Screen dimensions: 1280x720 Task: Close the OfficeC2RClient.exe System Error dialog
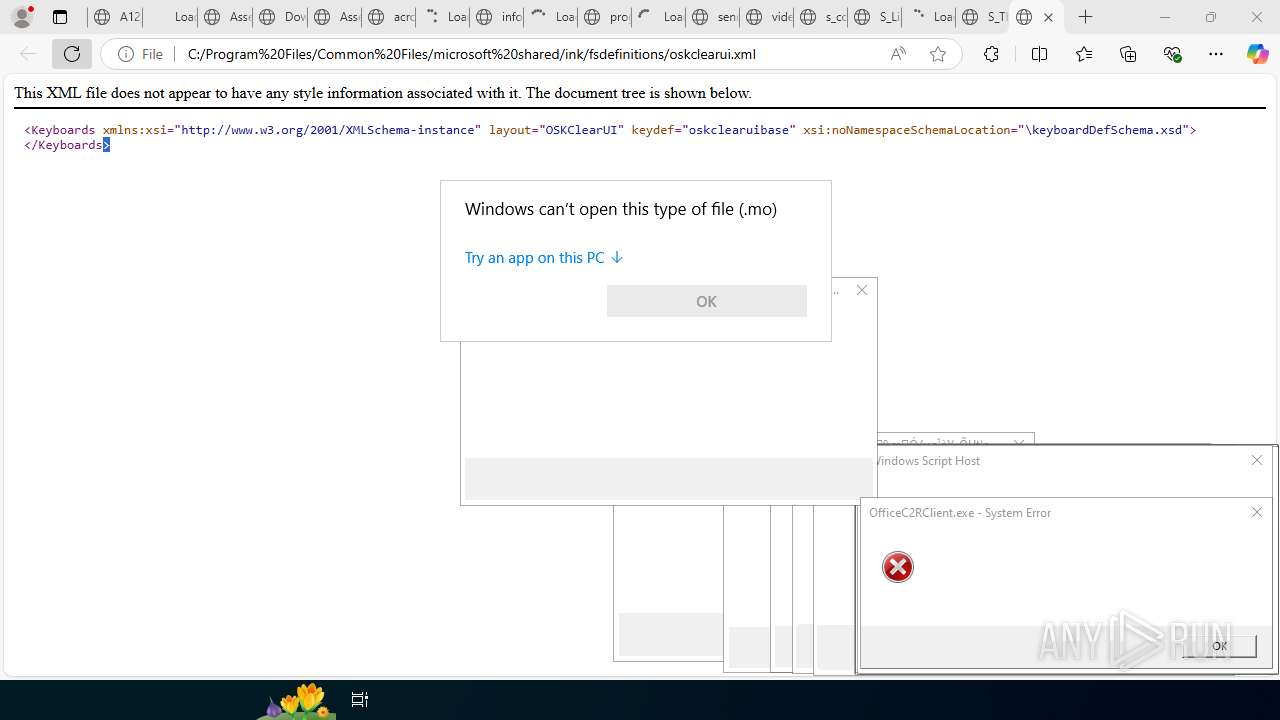point(1257,512)
